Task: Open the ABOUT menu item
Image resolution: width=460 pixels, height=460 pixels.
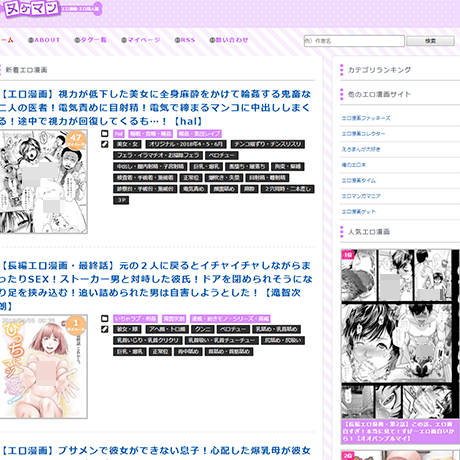Action: [x=44, y=40]
